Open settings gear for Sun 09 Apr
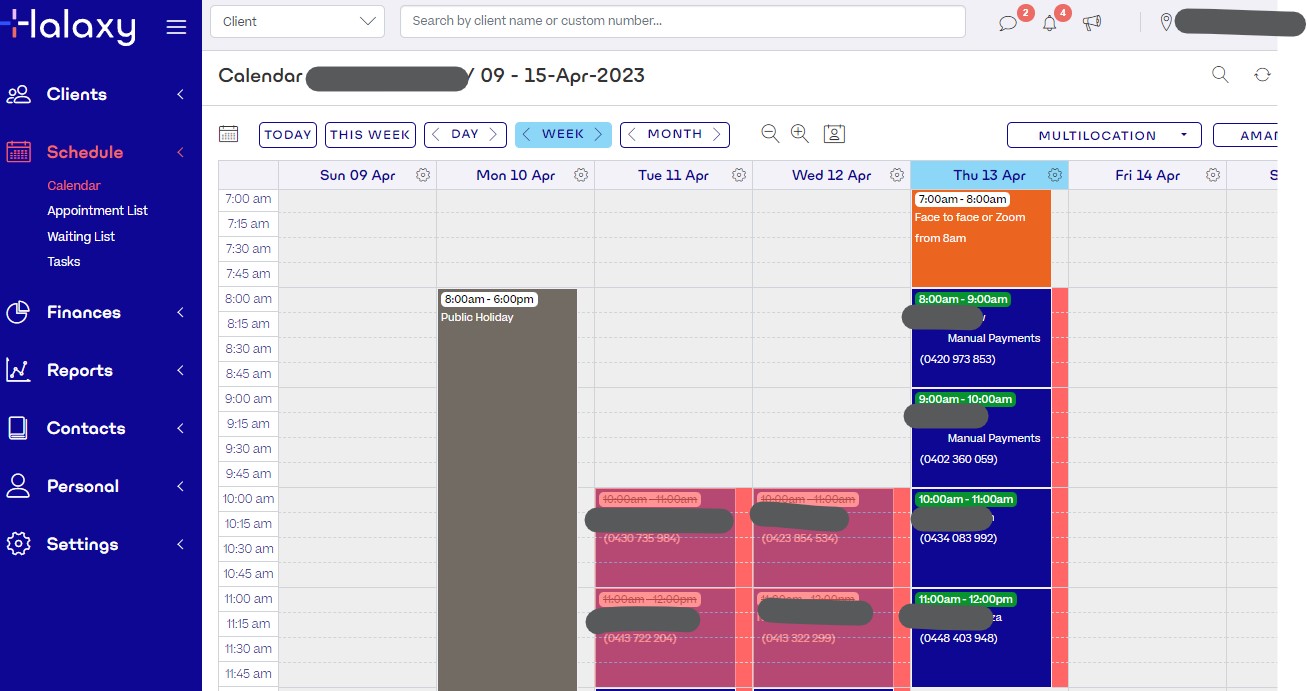 [x=423, y=175]
